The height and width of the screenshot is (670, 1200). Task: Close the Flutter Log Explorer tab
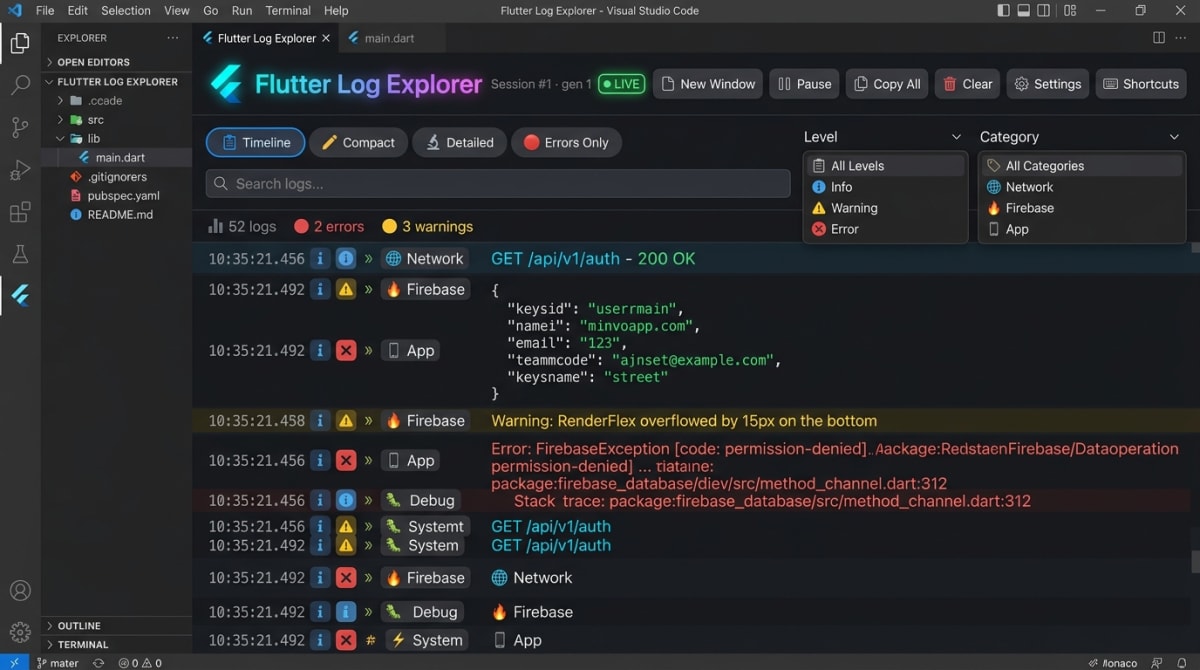tap(325, 38)
